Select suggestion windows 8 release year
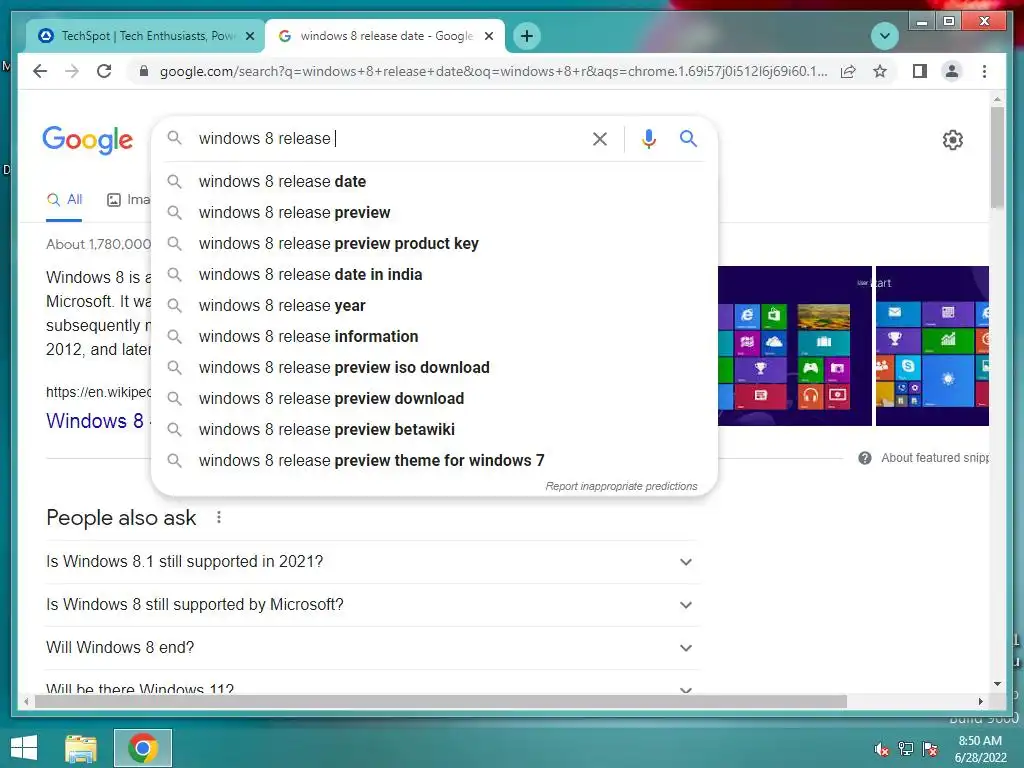The width and height of the screenshot is (1024, 768). tap(434, 306)
